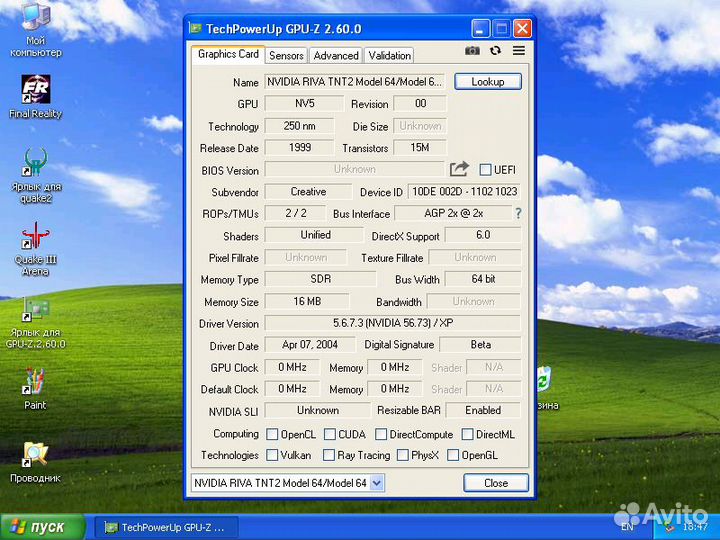Open Мой компьютер desktop icon
Viewport: 720px width, 540px height.
point(35,29)
